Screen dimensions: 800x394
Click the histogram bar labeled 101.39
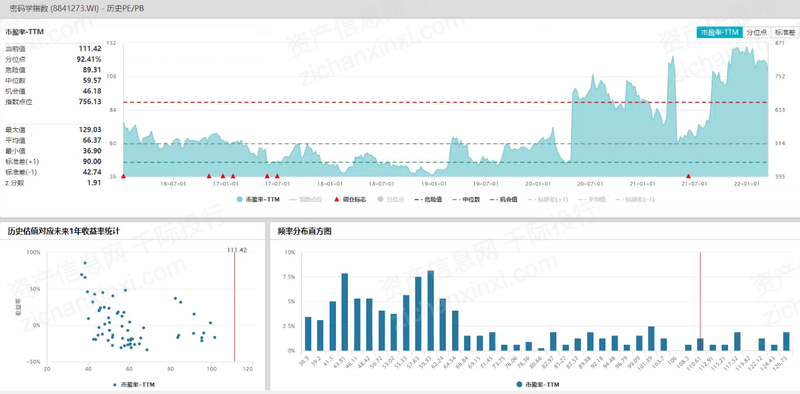click(651, 338)
